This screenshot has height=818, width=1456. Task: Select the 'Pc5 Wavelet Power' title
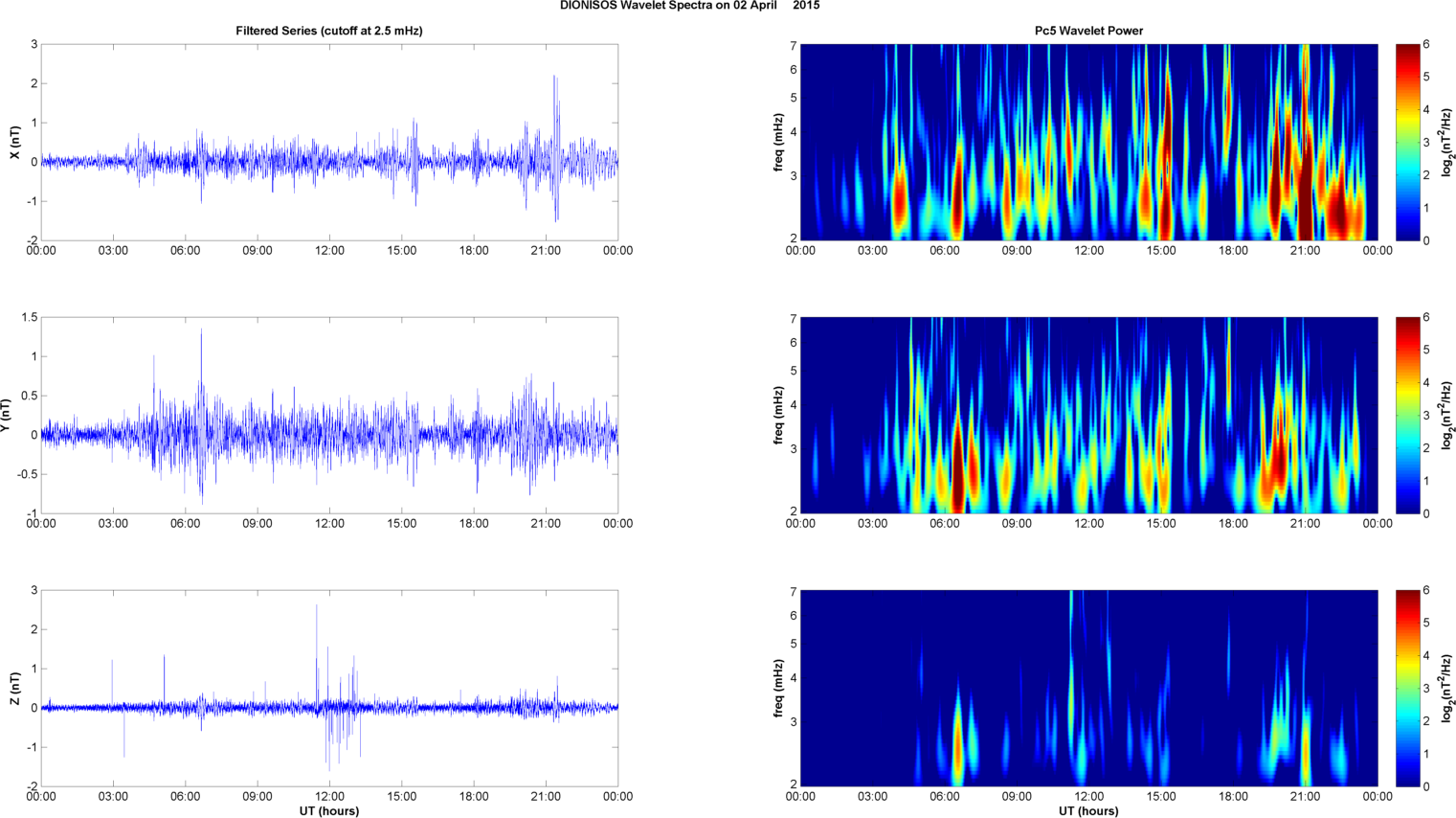(1088, 31)
